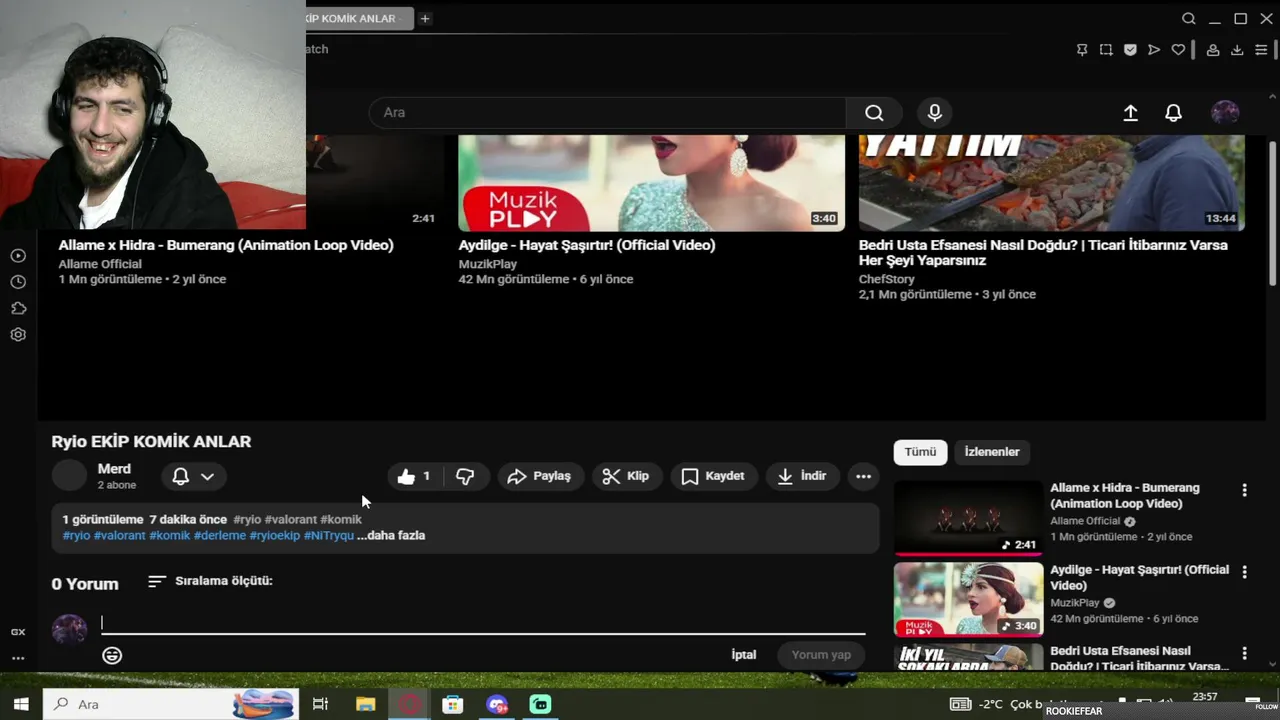
Task: Open Allame Official channel under the end-screen video
Action: (x=100, y=264)
